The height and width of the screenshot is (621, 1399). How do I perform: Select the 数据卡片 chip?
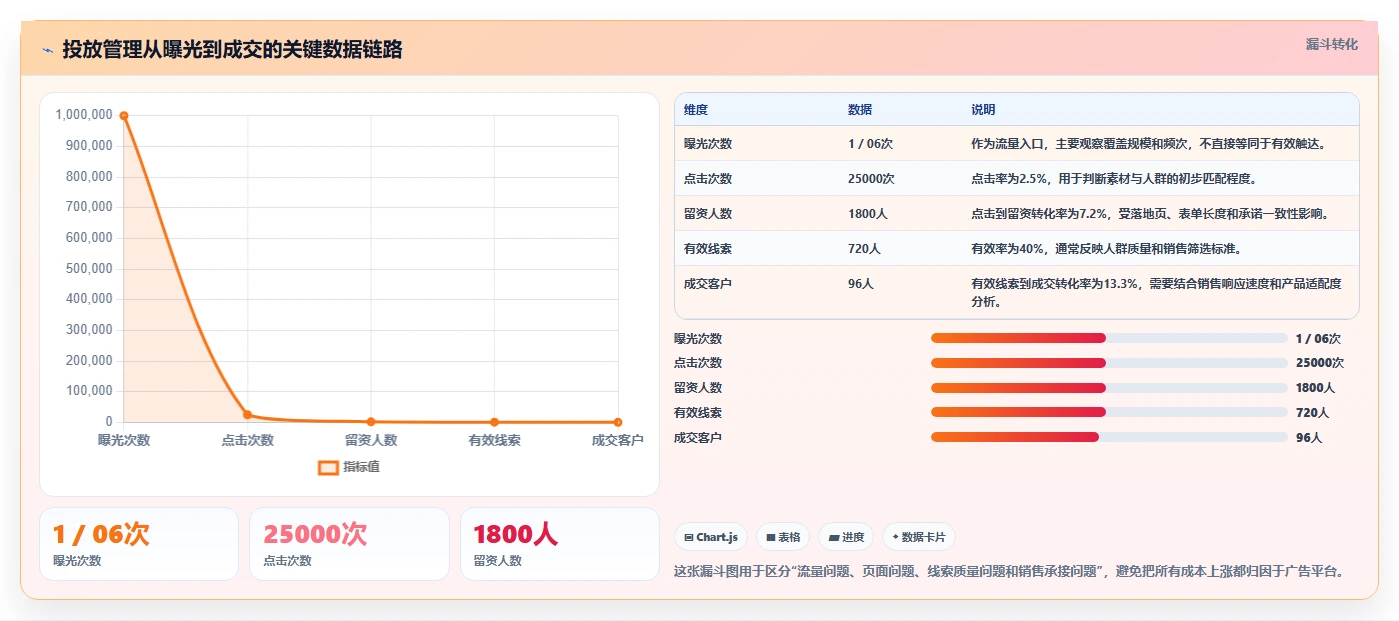(x=918, y=537)
